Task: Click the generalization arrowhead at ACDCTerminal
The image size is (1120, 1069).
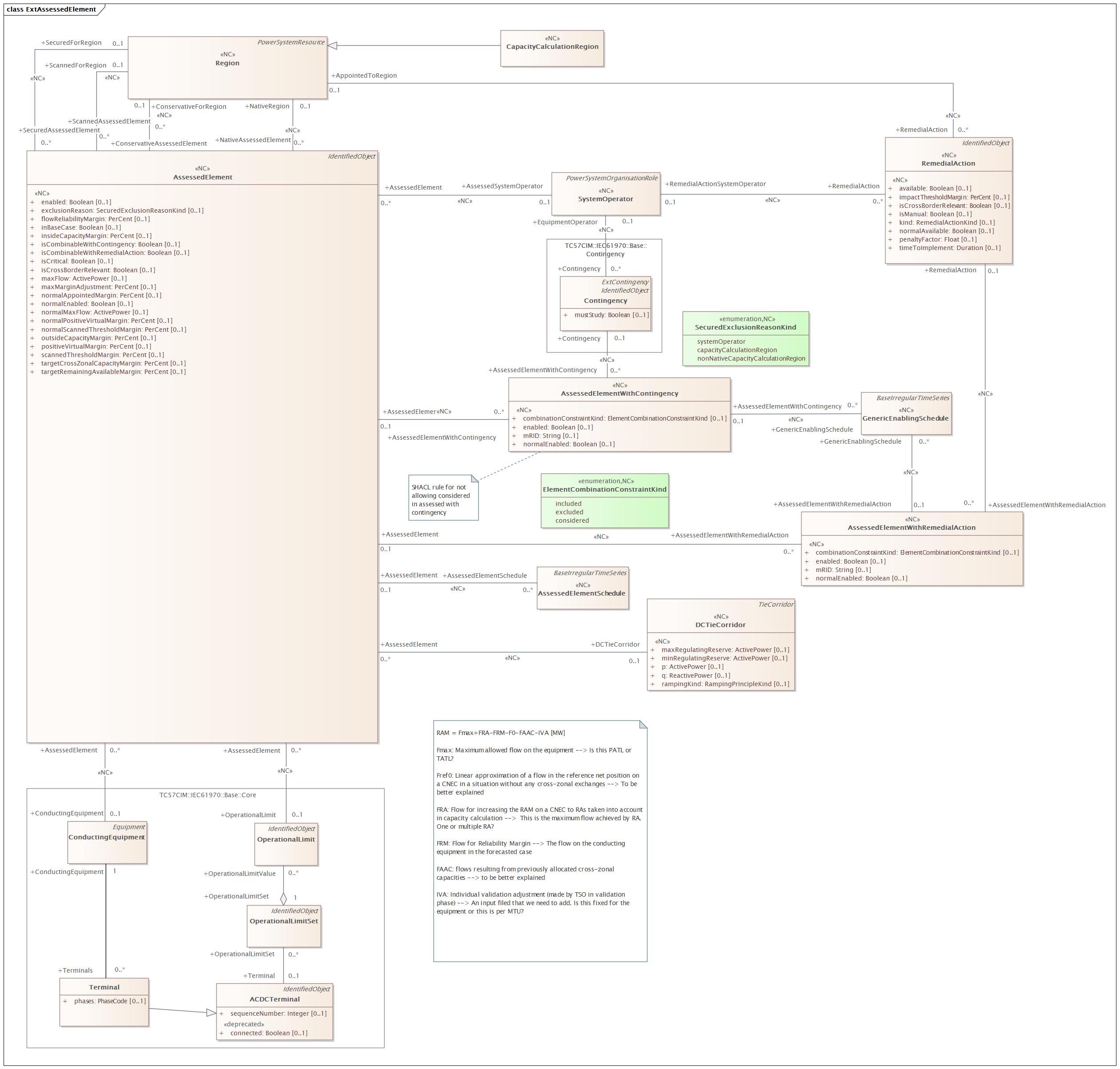Action: (211, 1013)
